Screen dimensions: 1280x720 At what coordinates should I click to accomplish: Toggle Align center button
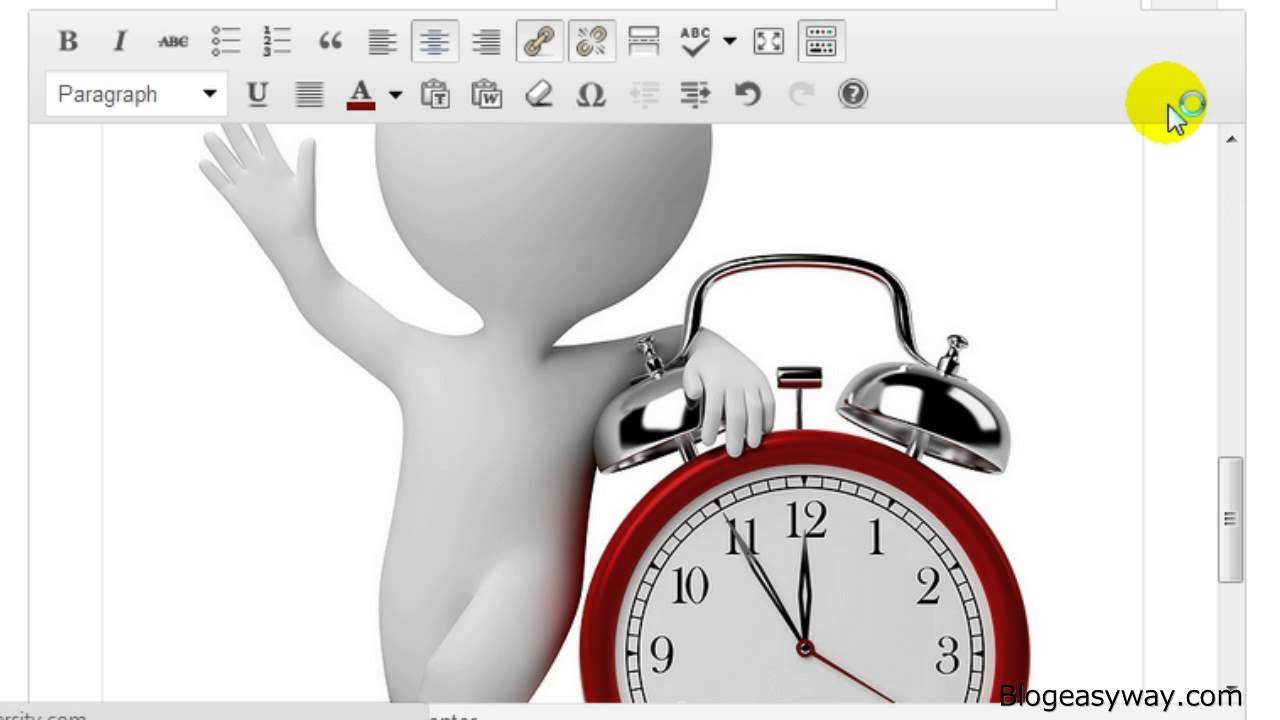point(434,41)
